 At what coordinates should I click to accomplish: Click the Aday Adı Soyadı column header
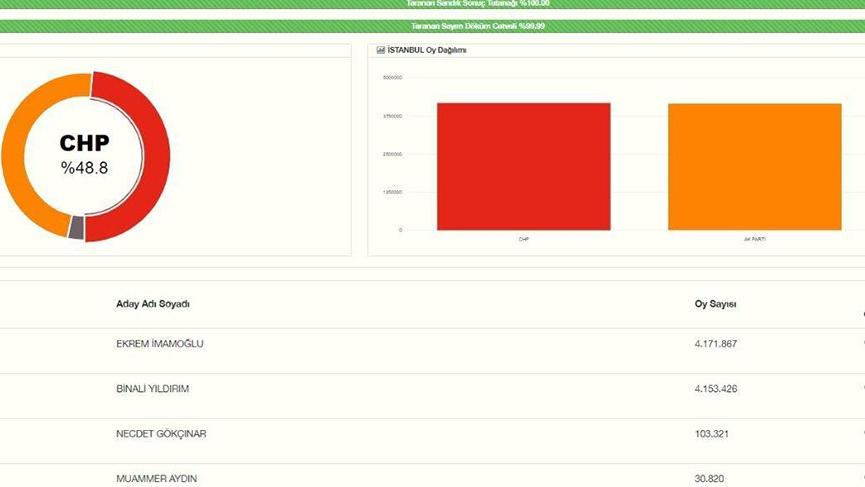tap(153, 304)
